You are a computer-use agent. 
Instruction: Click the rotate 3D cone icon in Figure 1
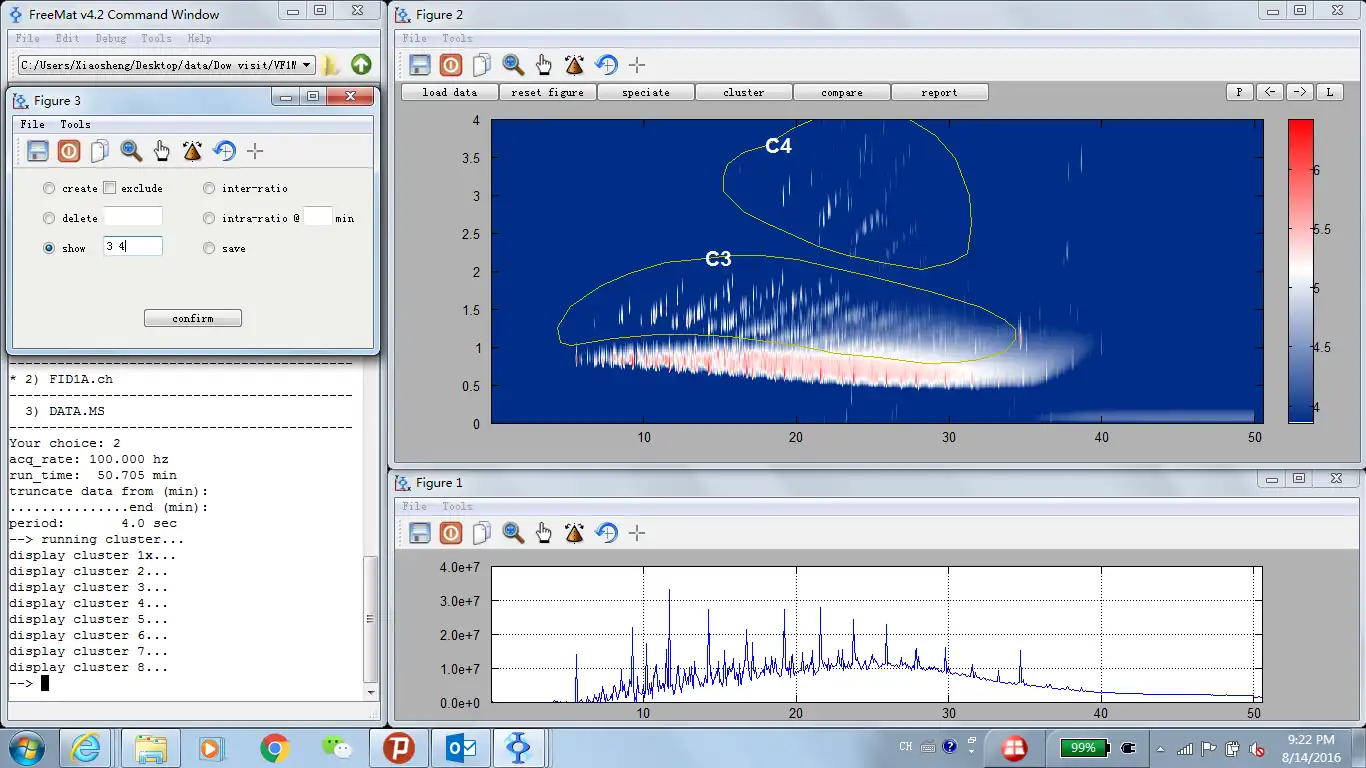575,533
